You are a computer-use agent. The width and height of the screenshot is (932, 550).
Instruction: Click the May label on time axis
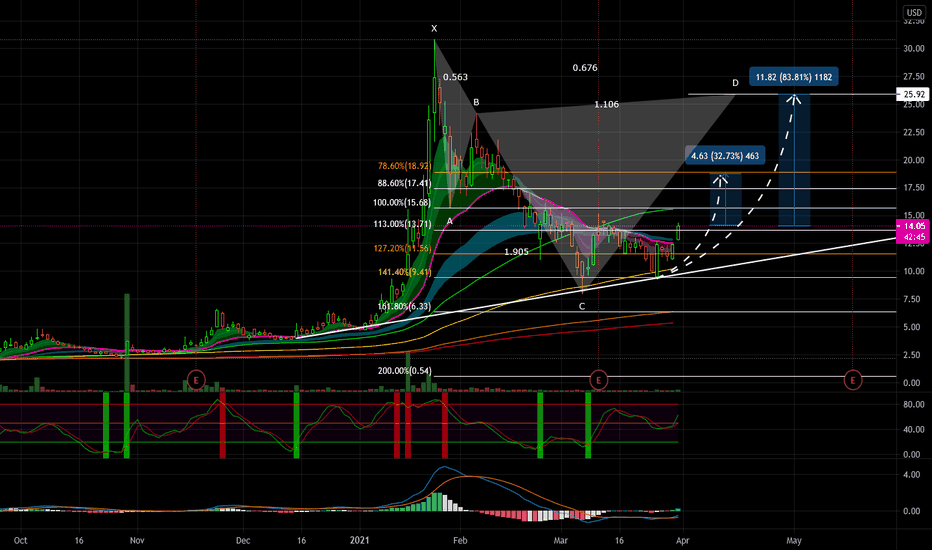pos(794,540)
